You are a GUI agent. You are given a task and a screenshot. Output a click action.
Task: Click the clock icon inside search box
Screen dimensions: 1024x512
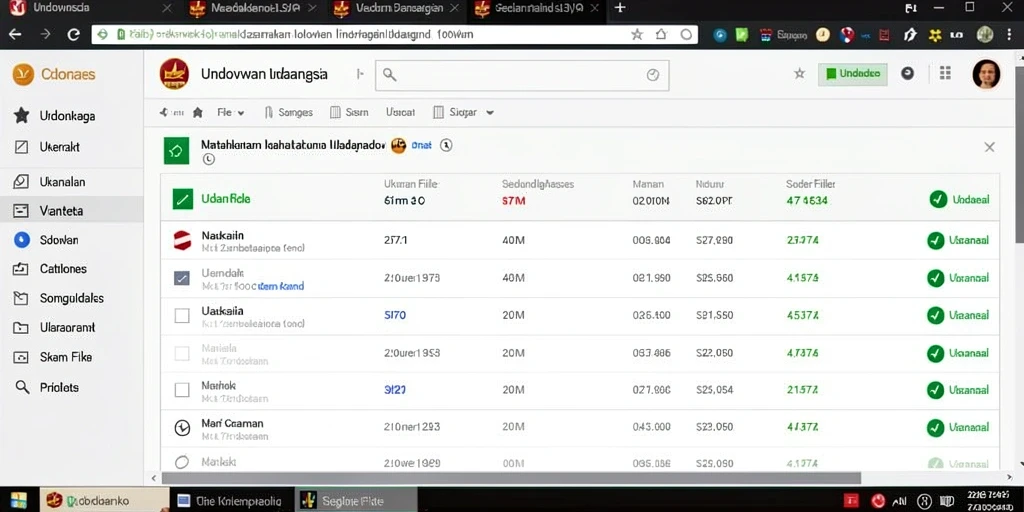(x=652, y=75)
